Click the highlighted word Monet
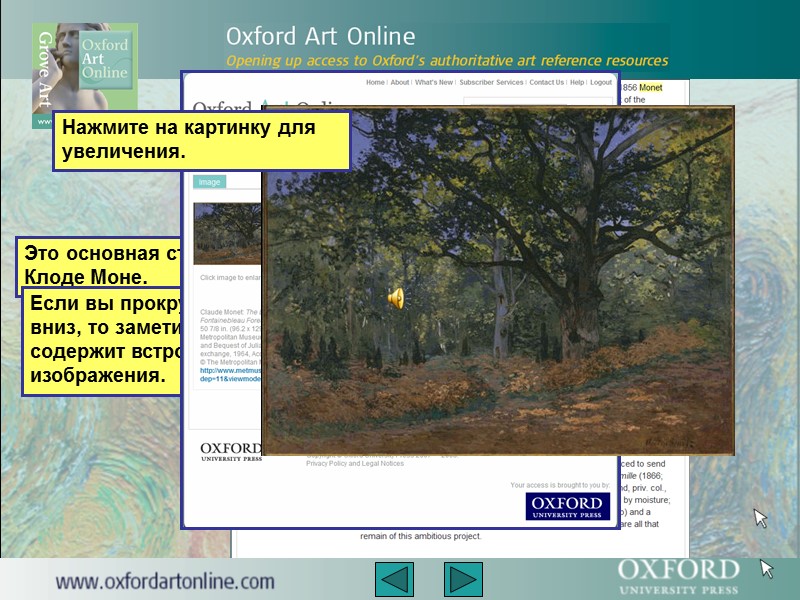800x600 pixels. click(x=651, y=87)
